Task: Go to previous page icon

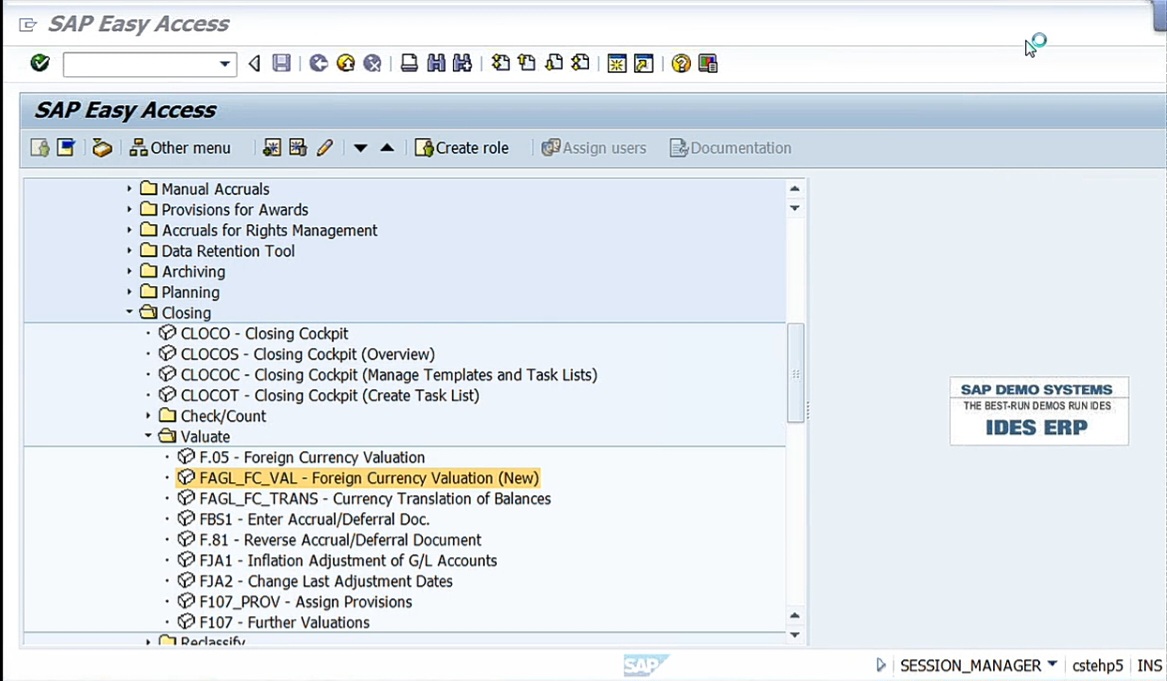Action: coord(527,63)
